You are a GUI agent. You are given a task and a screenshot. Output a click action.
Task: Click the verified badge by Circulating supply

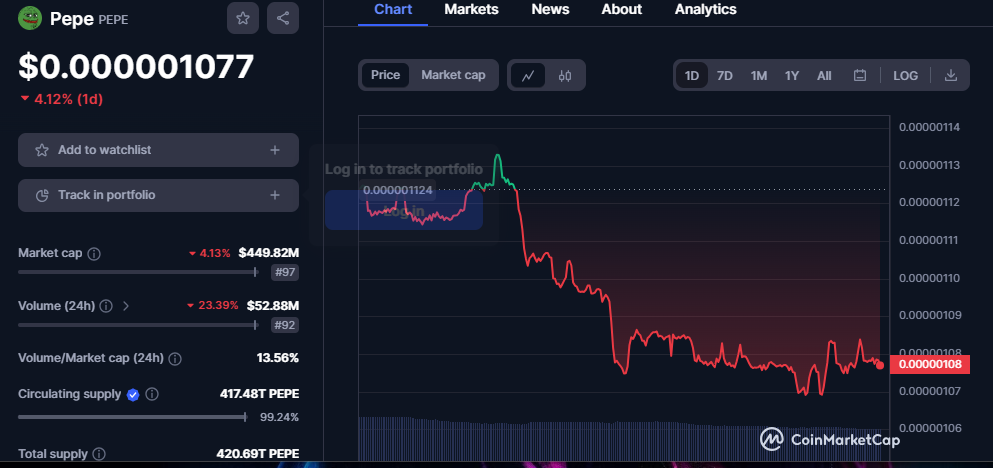click(x=133, y=395)
